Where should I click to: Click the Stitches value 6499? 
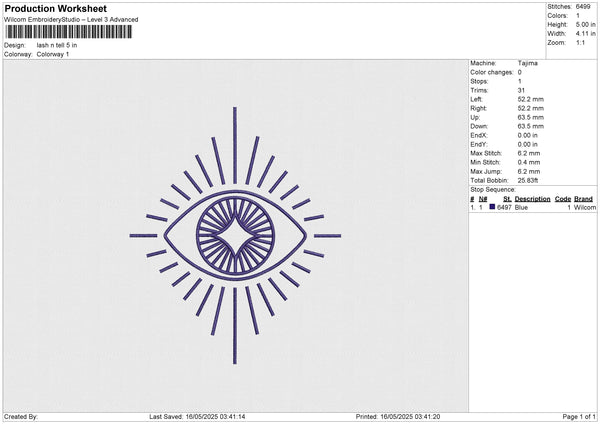click(x=583, y=7)
